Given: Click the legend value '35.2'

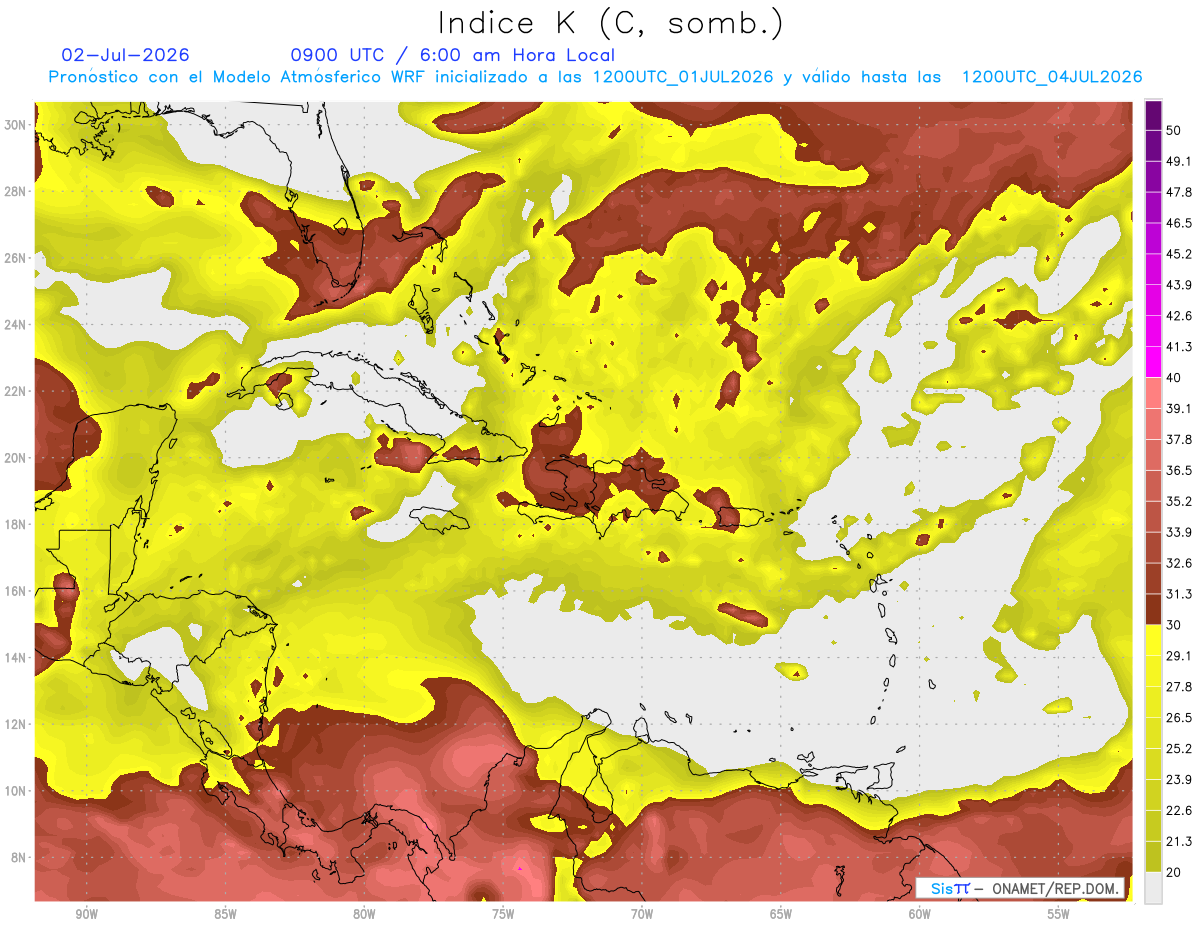Looking at the screenshot, I should [x=1179, y=501].
